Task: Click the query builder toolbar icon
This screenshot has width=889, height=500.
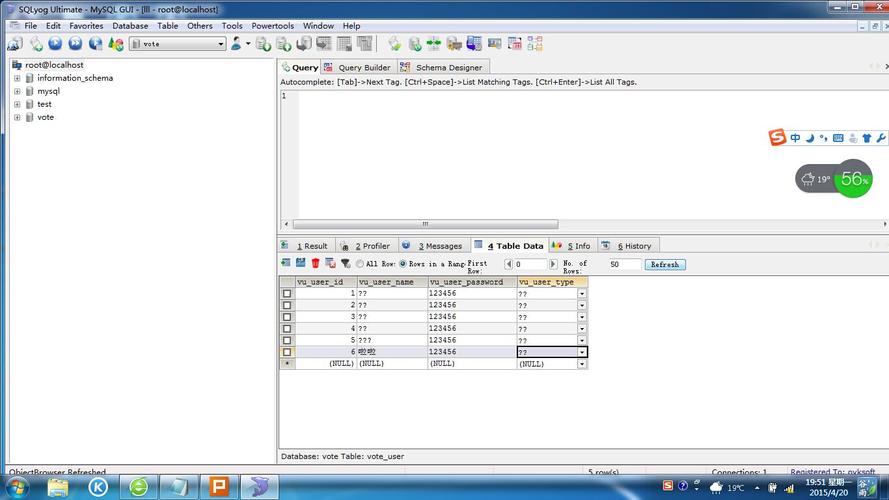Action: [515, 44]
